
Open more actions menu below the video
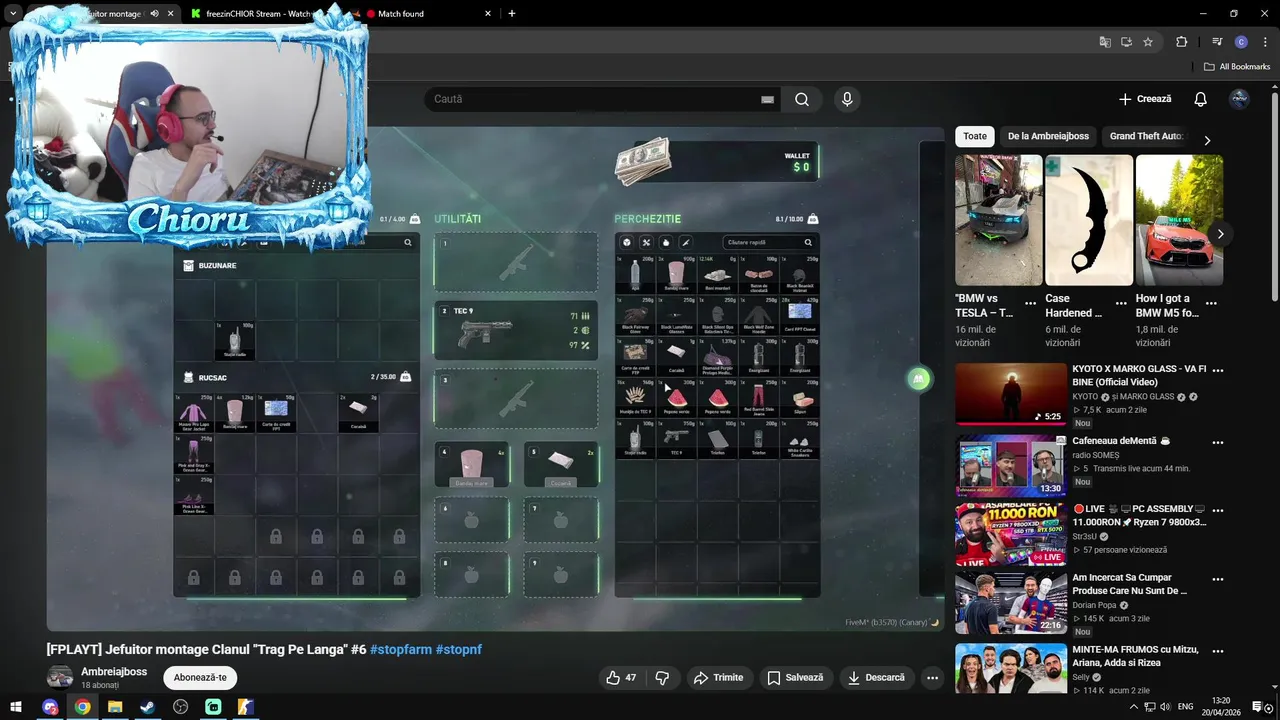click(932, 677)
